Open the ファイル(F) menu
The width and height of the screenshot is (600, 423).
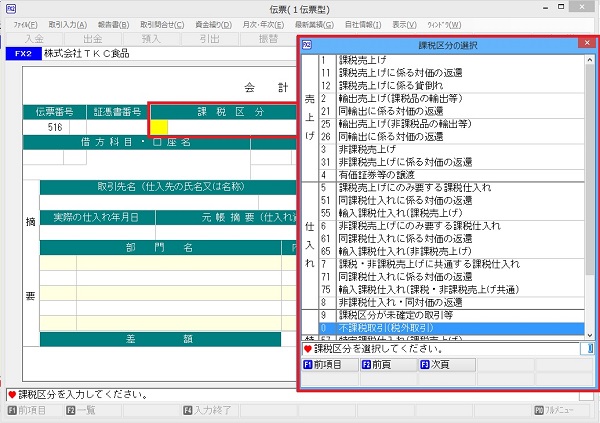[25, 25]
